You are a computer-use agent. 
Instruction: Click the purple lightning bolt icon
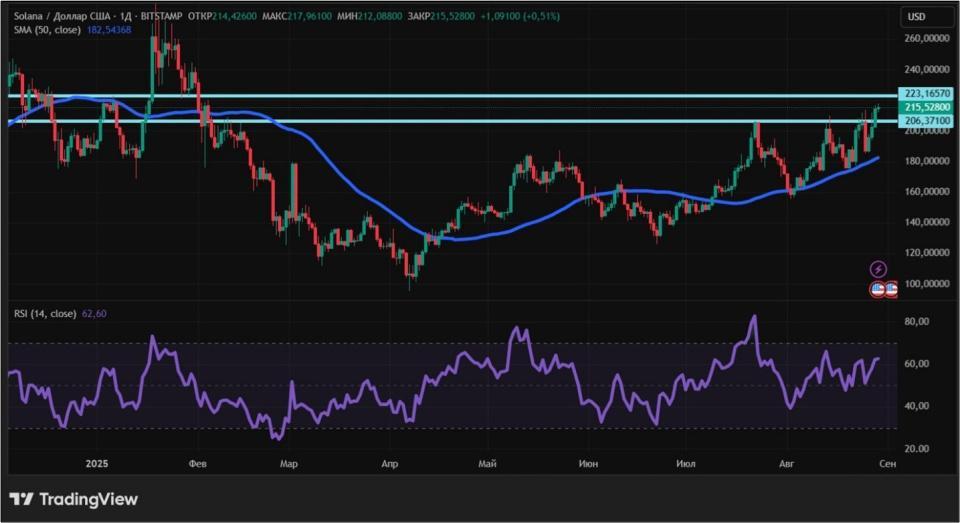pyautogui.click(x=878, y=269)
